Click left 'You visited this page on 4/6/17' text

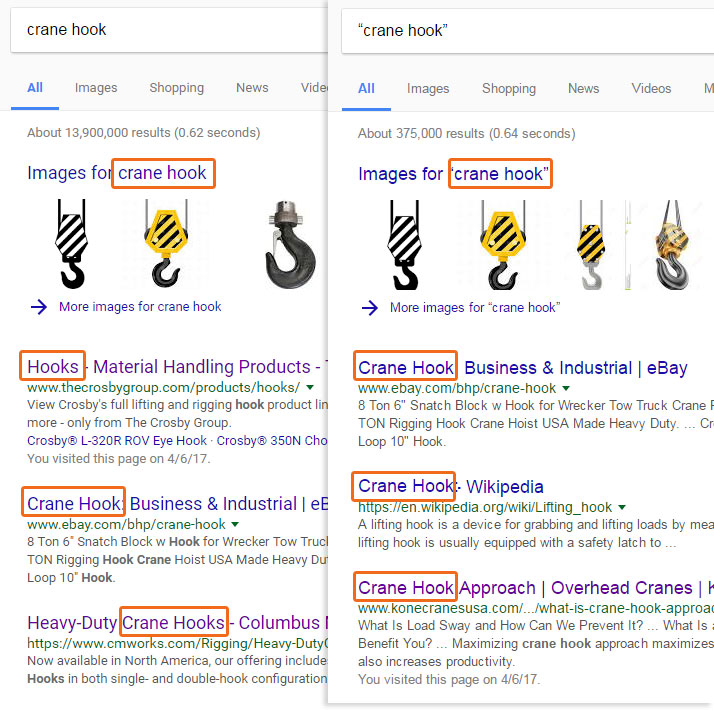(118, 459)
